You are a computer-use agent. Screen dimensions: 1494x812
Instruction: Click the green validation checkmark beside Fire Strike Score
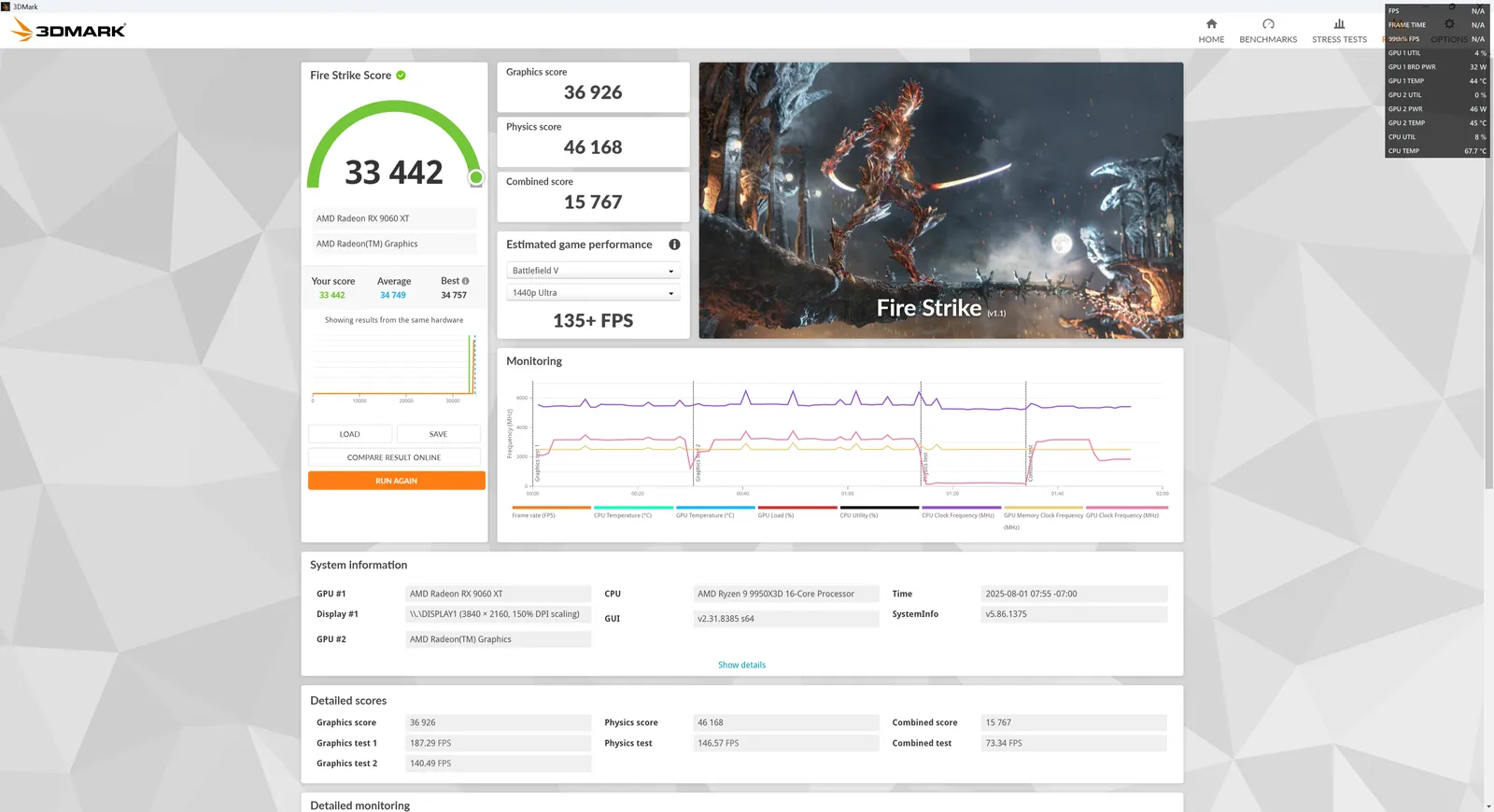(x=401, y=76)
